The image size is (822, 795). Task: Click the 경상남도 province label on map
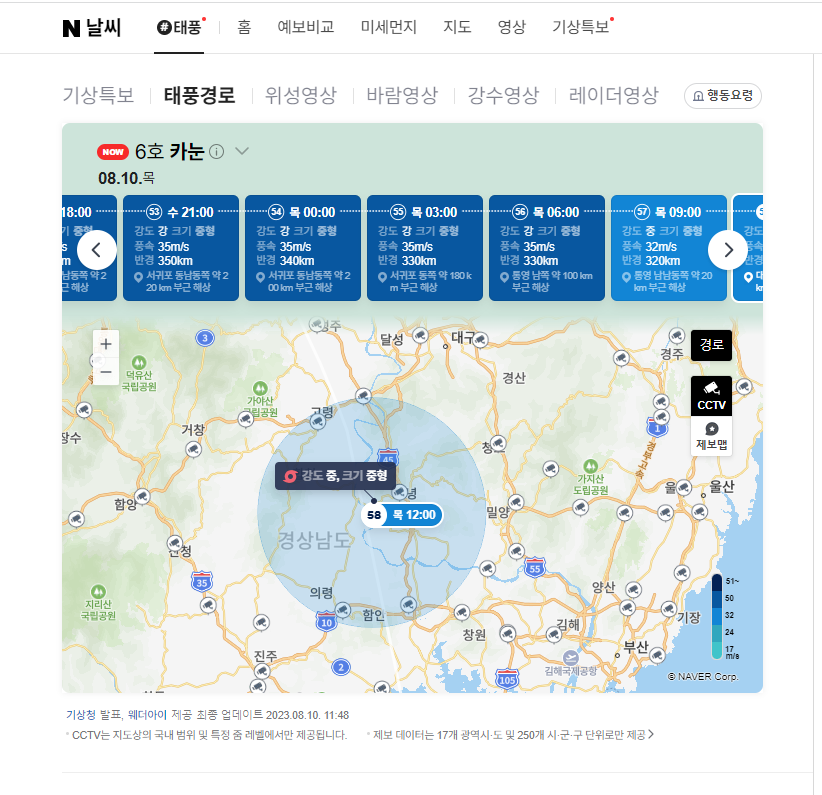tap(314, 540)
